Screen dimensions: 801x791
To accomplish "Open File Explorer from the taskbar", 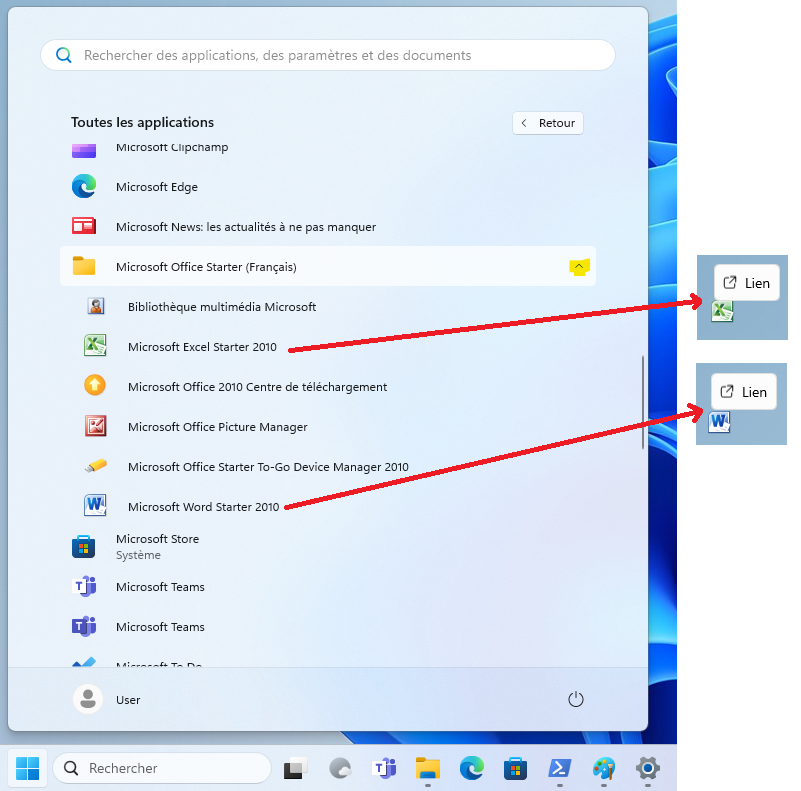I will coord(428,768).
